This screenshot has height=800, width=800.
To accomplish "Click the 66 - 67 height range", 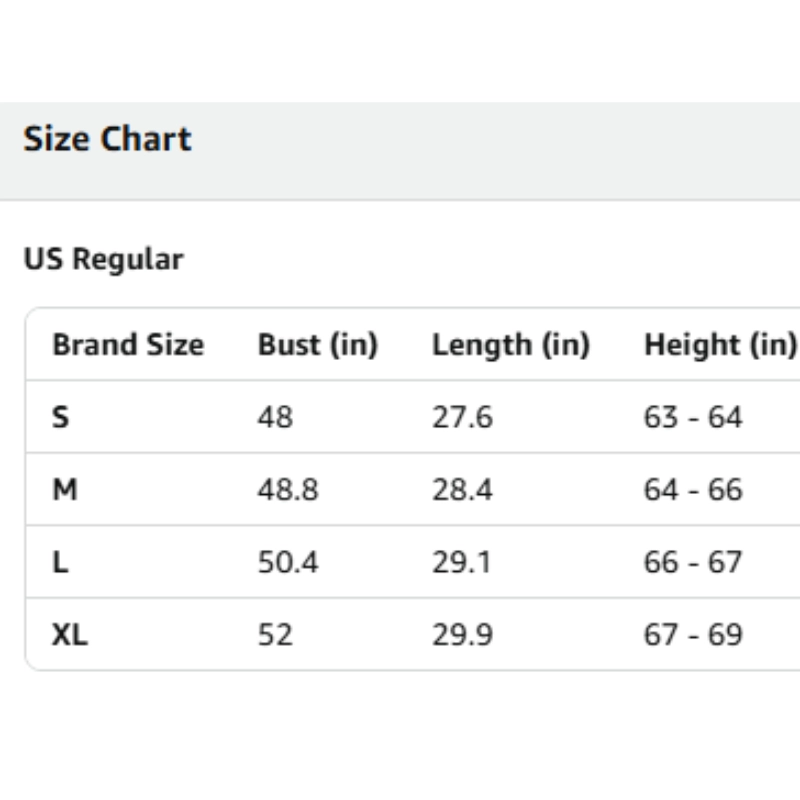I will coord(693,563).
